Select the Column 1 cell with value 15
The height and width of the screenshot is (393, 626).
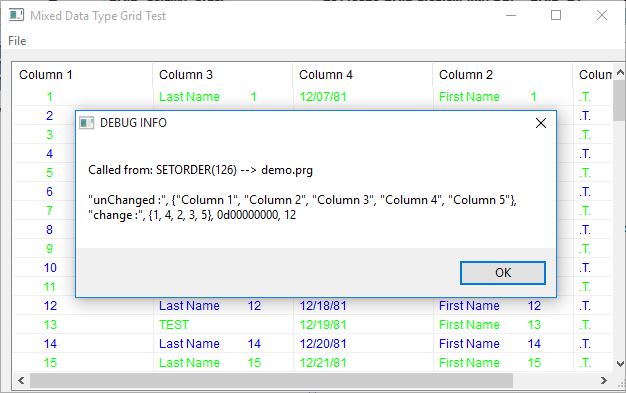click(x=50, y=363)
